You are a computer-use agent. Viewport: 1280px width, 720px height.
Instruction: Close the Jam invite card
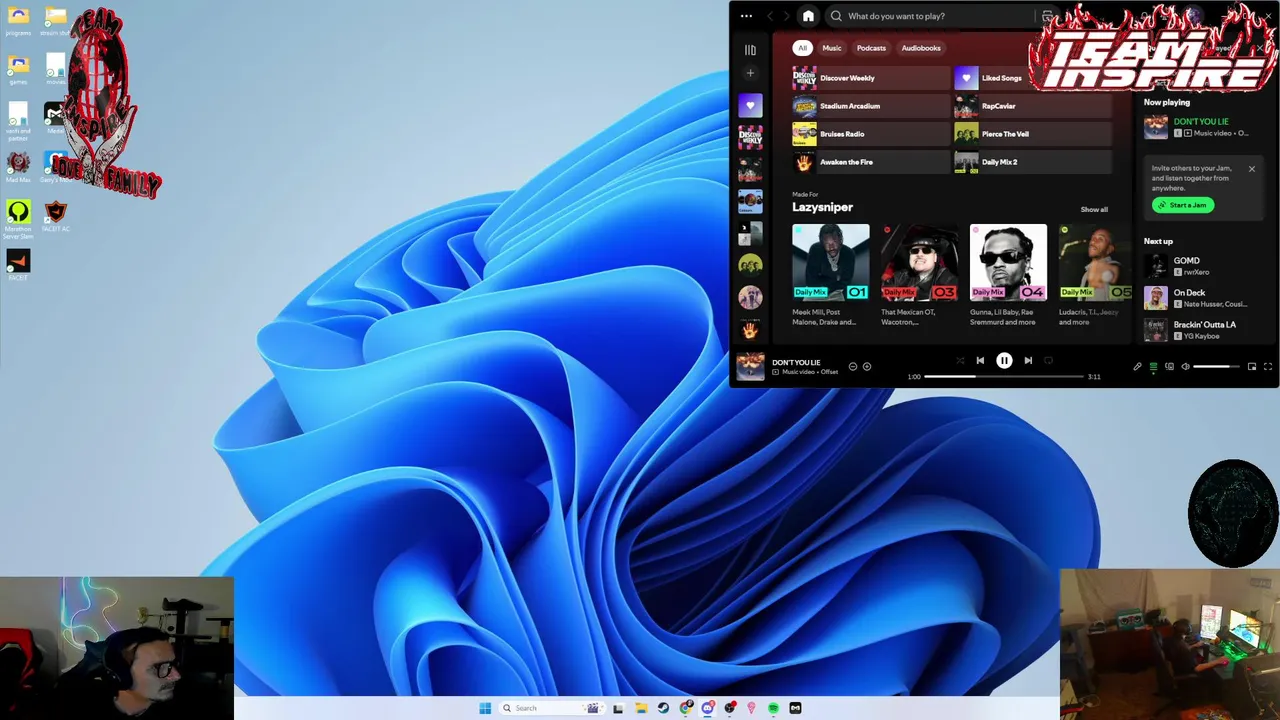[x=1251, y=169]
